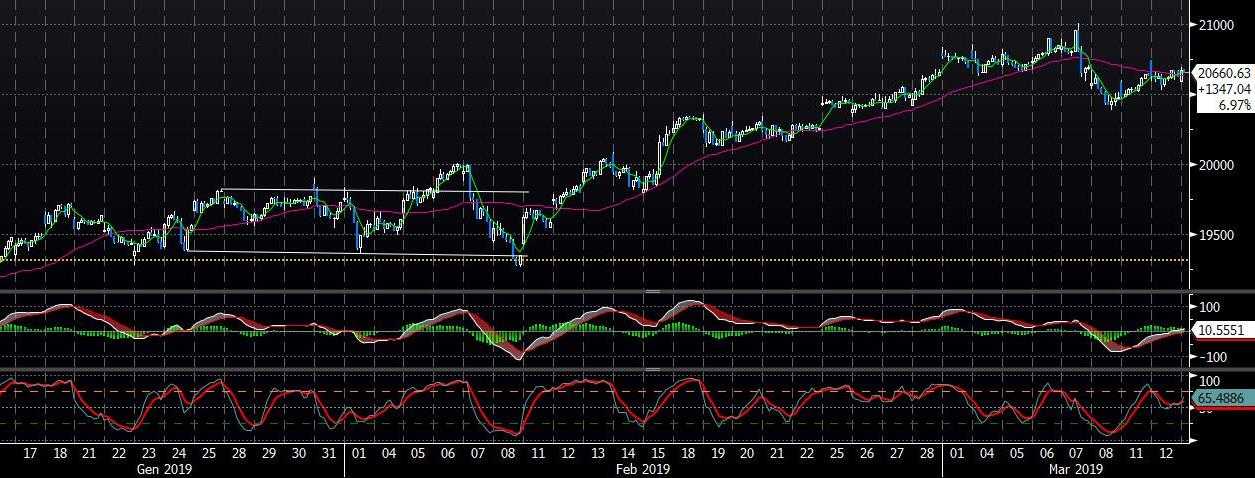
Task: Click the 6.97% percent change value
Action: point(1233,105)
